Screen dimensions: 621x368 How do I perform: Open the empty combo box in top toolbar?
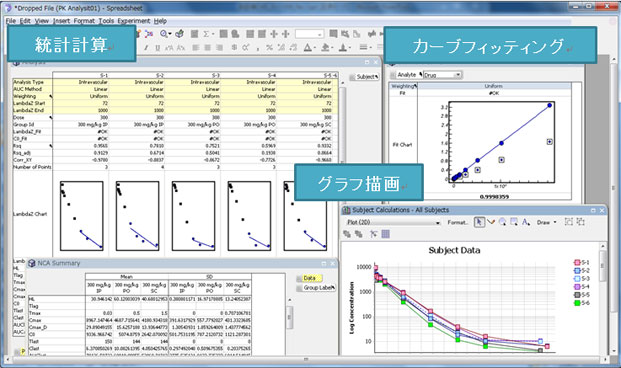(x=309, y=34)
